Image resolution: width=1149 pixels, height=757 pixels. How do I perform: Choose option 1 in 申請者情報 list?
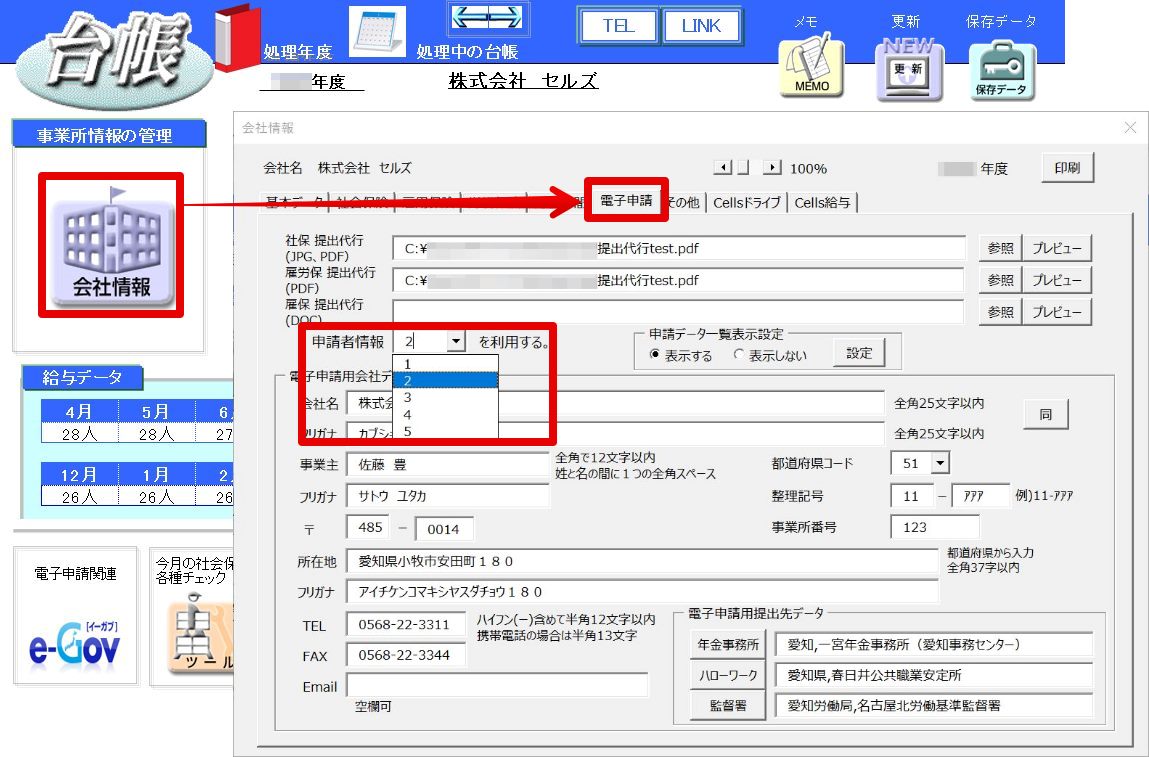pos(446,364)
